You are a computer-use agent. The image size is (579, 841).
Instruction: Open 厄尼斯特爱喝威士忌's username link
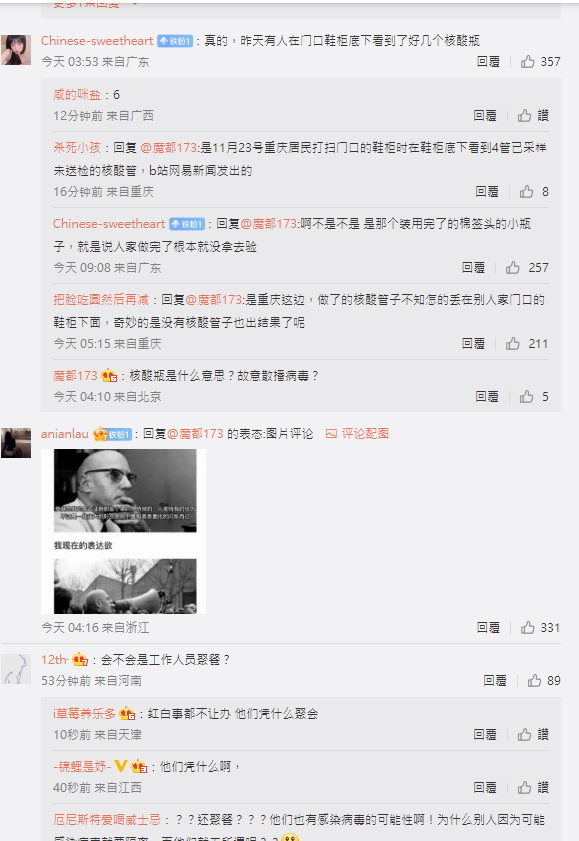(x=107, y=820)
